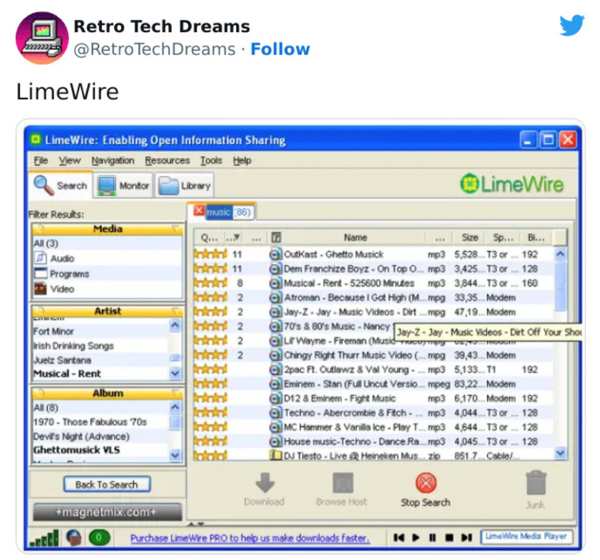Collapse the Media filter panel arrow

176,229
